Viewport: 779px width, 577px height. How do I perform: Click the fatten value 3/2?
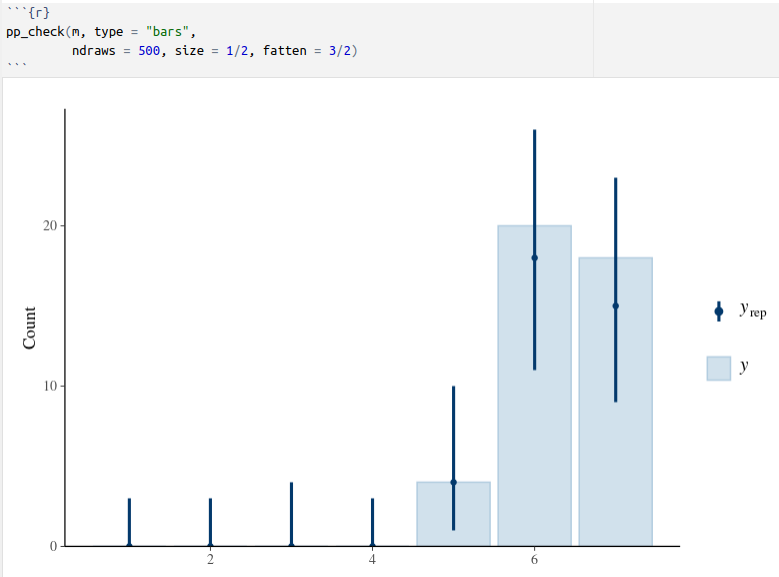click(x=340, y=51)
